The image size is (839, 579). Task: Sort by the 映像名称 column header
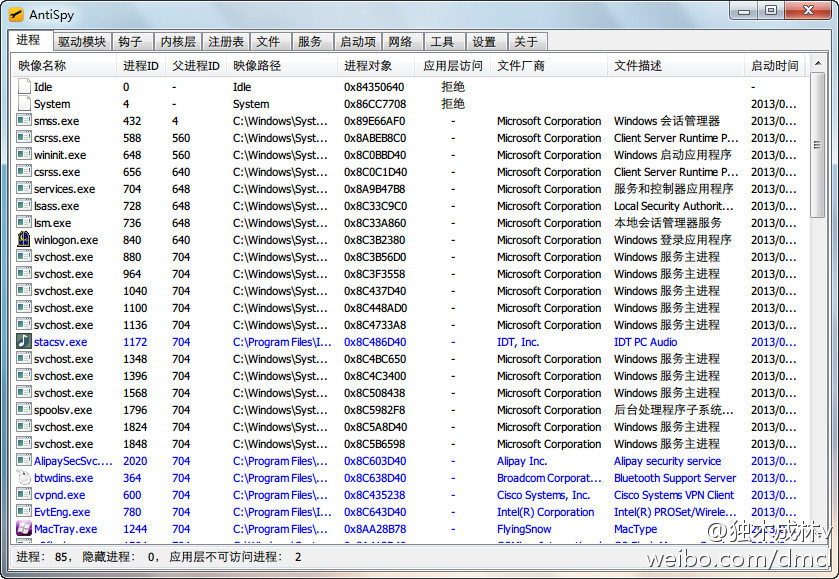click(x=42, y=66)
